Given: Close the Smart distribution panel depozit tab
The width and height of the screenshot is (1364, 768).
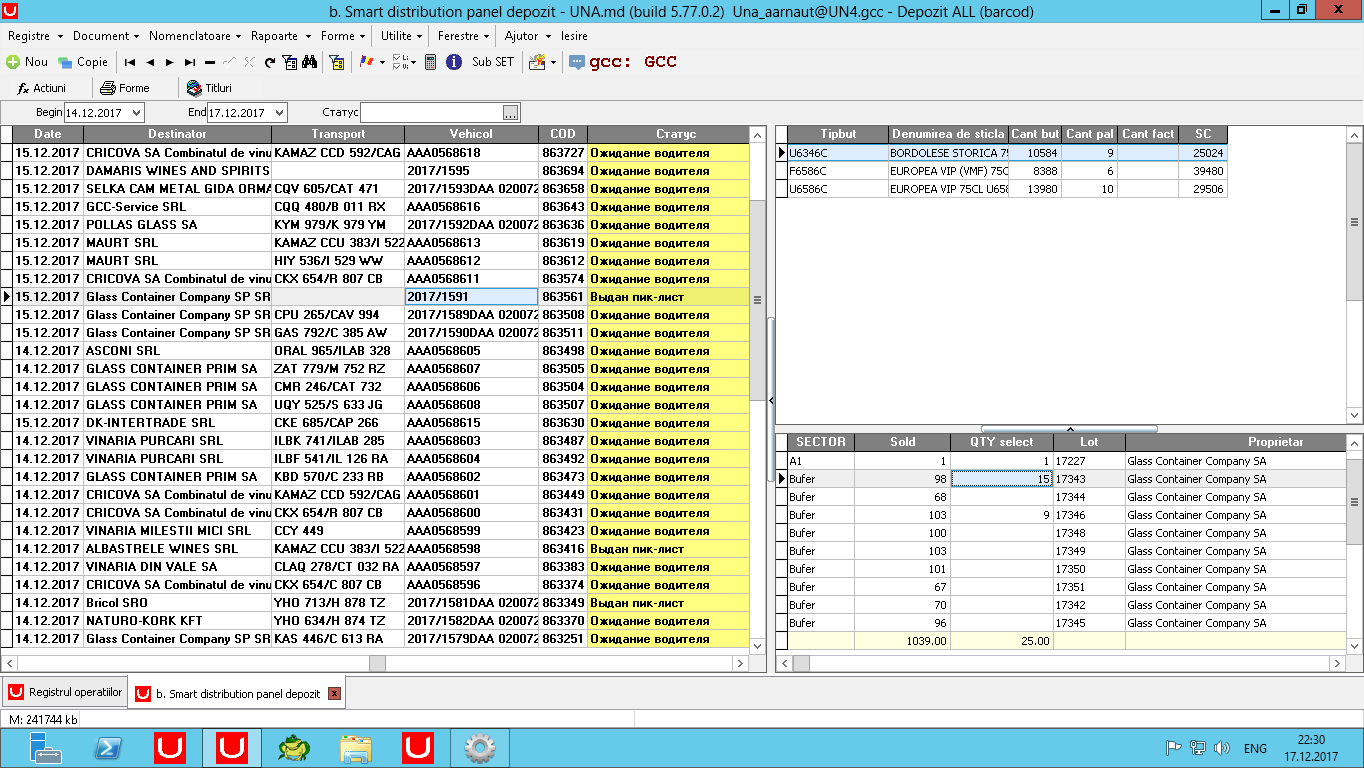Looking at the screenshot, I should (x=334, y=693).
